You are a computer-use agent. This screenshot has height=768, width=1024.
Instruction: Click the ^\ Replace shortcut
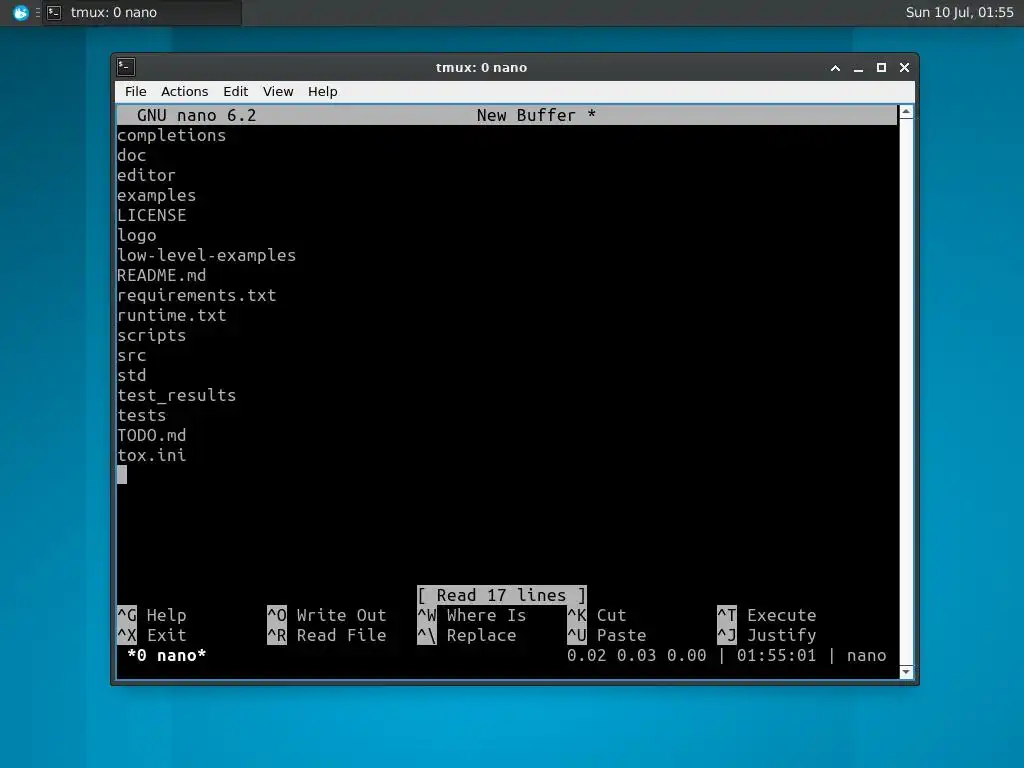466,635
